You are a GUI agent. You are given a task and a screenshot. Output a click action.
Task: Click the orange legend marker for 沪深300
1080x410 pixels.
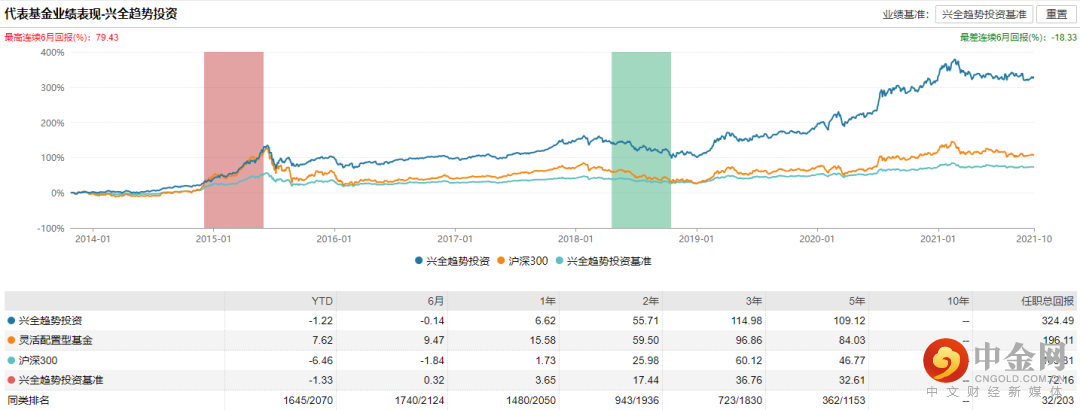click(x=505, y=260)
